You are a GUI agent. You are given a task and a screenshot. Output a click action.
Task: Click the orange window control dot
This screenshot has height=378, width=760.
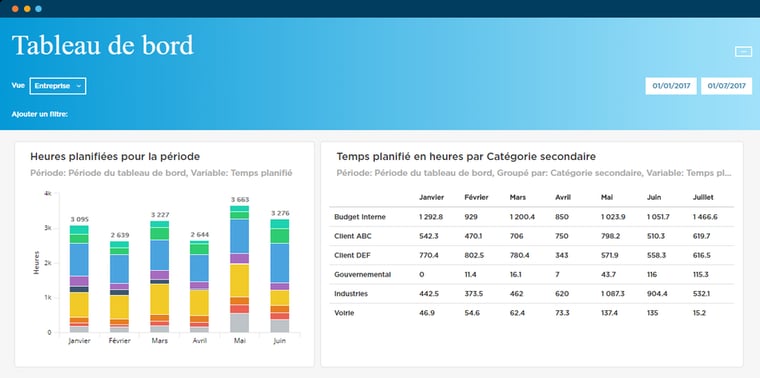pyautogui.click(x=16, y=9)
